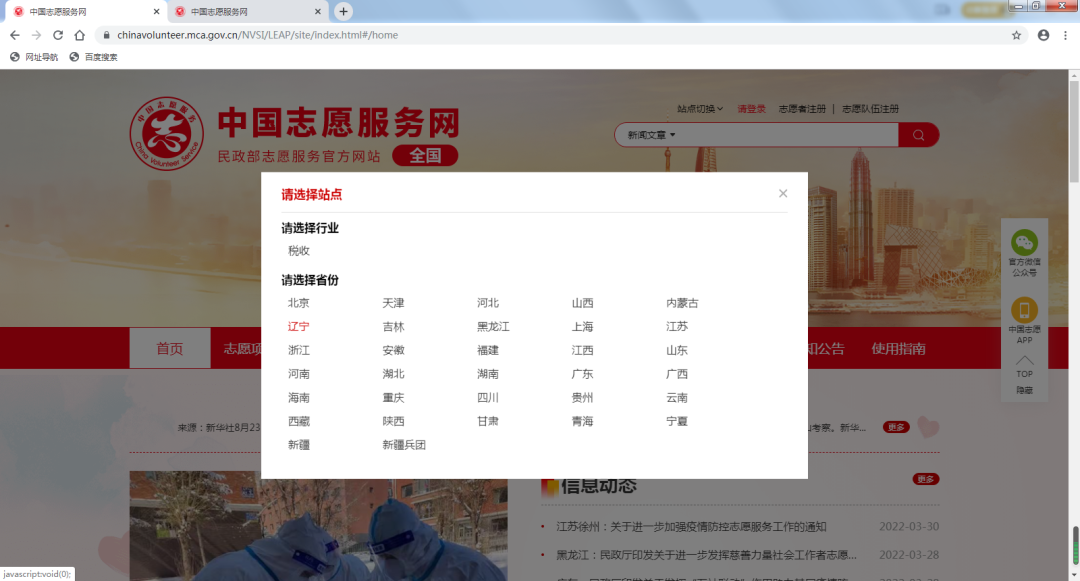Click 志愿者注册 link

point(802,109)
